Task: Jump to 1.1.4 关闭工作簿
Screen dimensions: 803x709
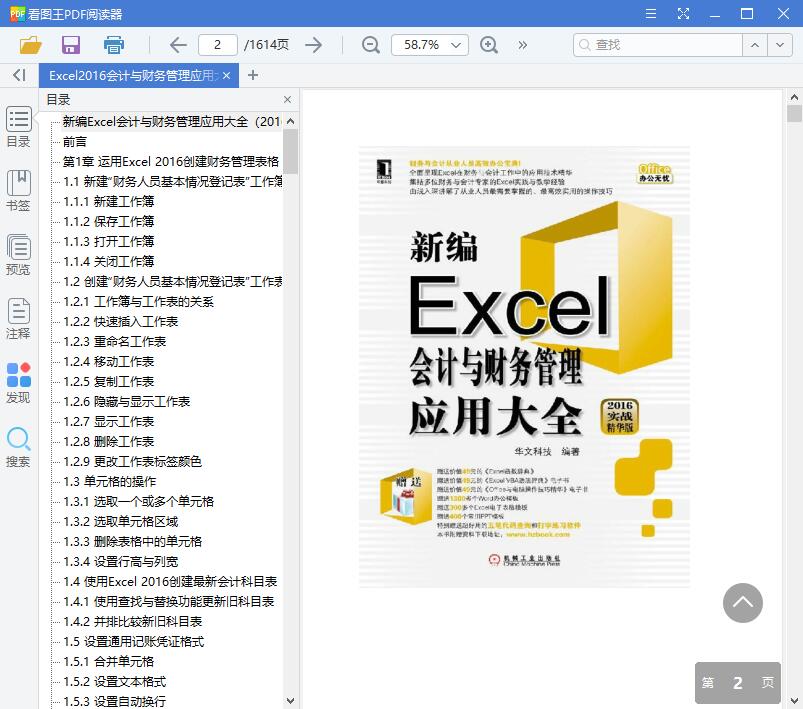Action: pyautogui.click(x=109, y=261)
